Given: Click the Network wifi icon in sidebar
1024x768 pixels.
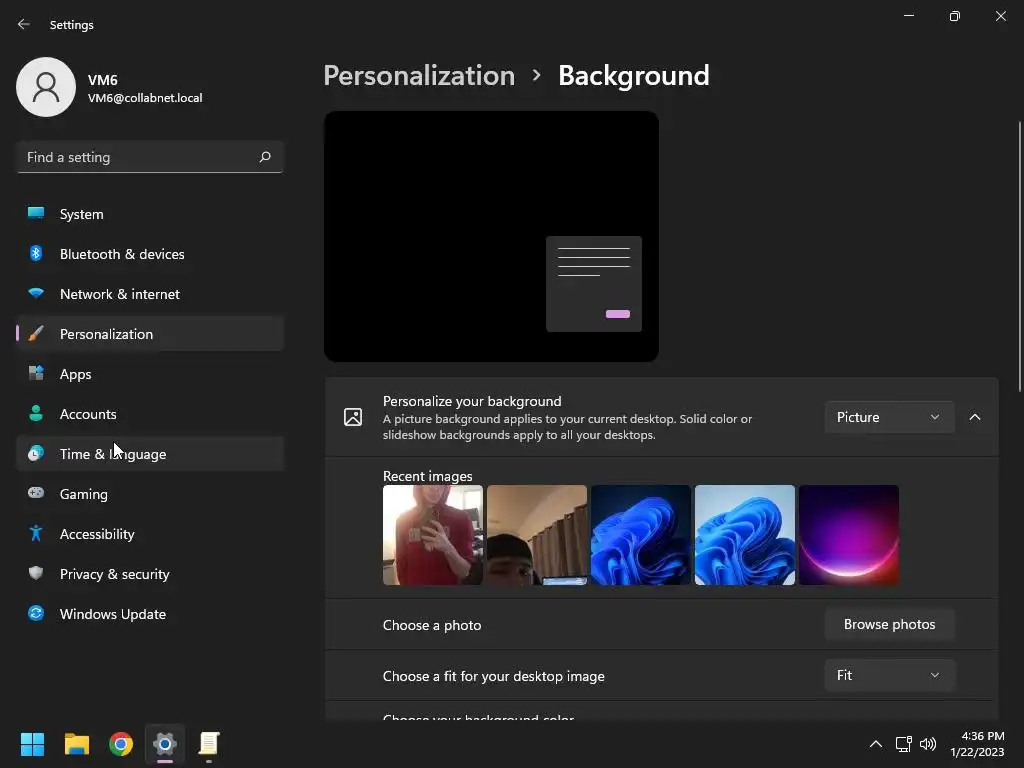Looking at the screenshot, I should pyautogui.click(x=36, y=293).
